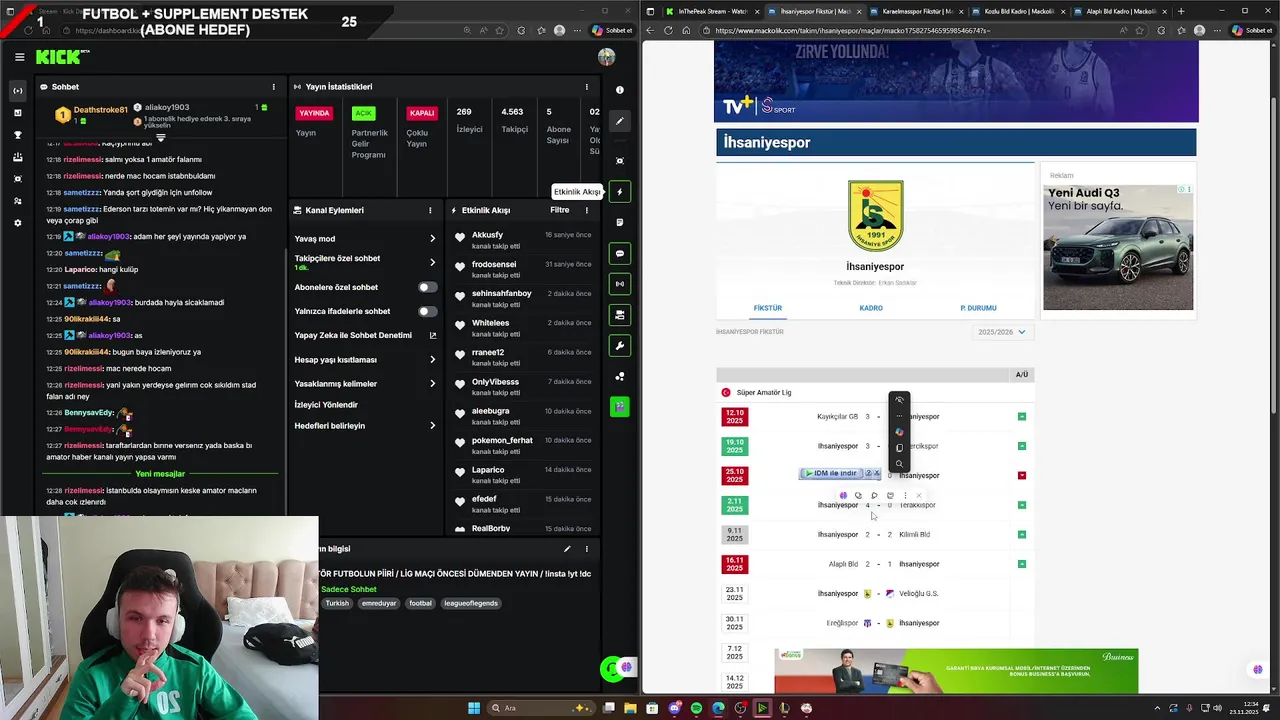Click the Kick profile avatar
Screen dimensions: 1280x720
click(606, 57)
